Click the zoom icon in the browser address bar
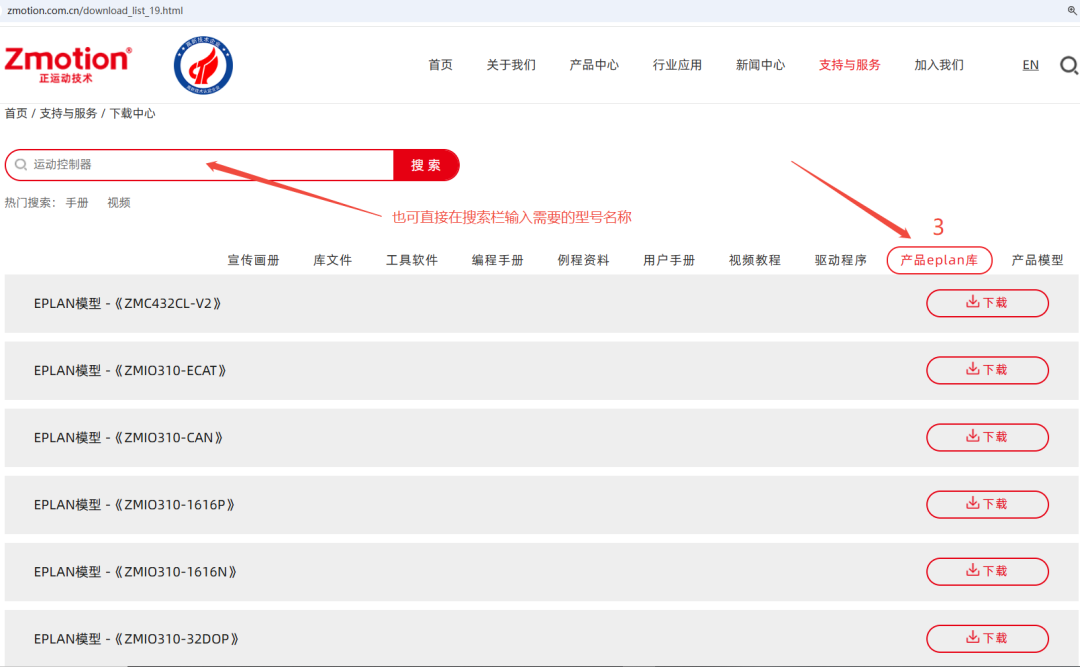This screenshot has width=1080, height=667. [1070, 9]
